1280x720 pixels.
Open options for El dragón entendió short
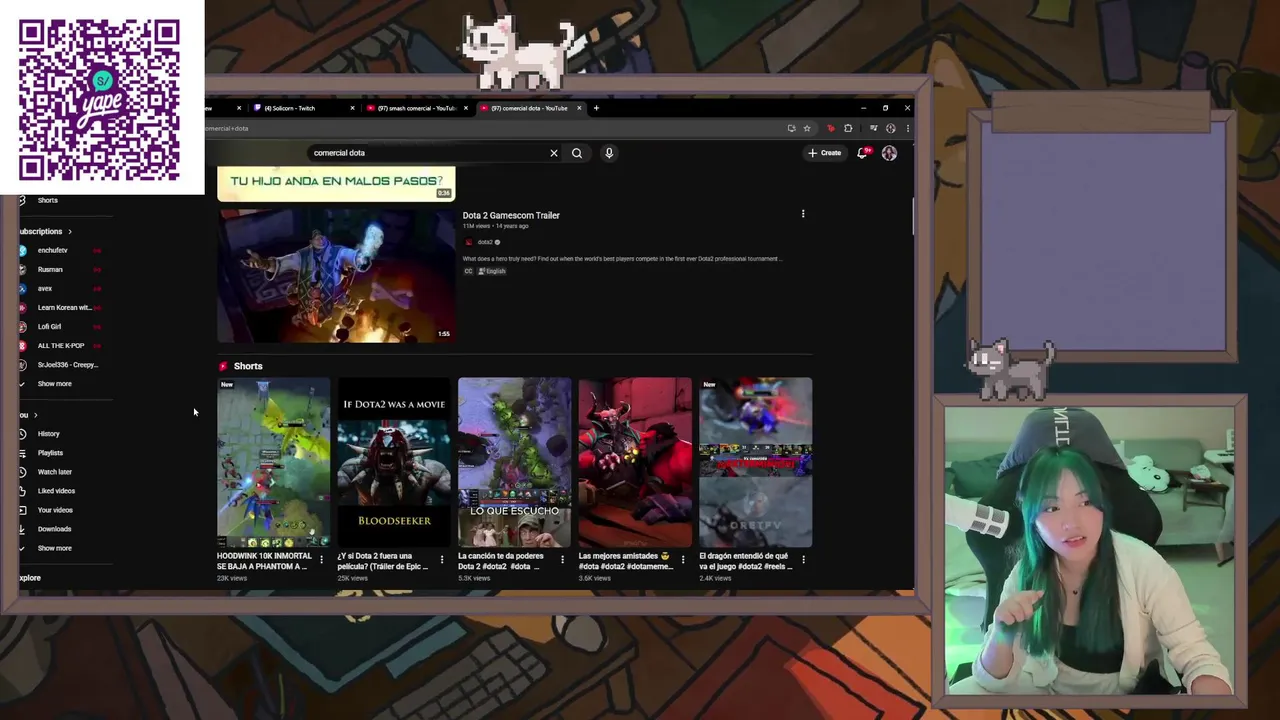coord(803,560)
